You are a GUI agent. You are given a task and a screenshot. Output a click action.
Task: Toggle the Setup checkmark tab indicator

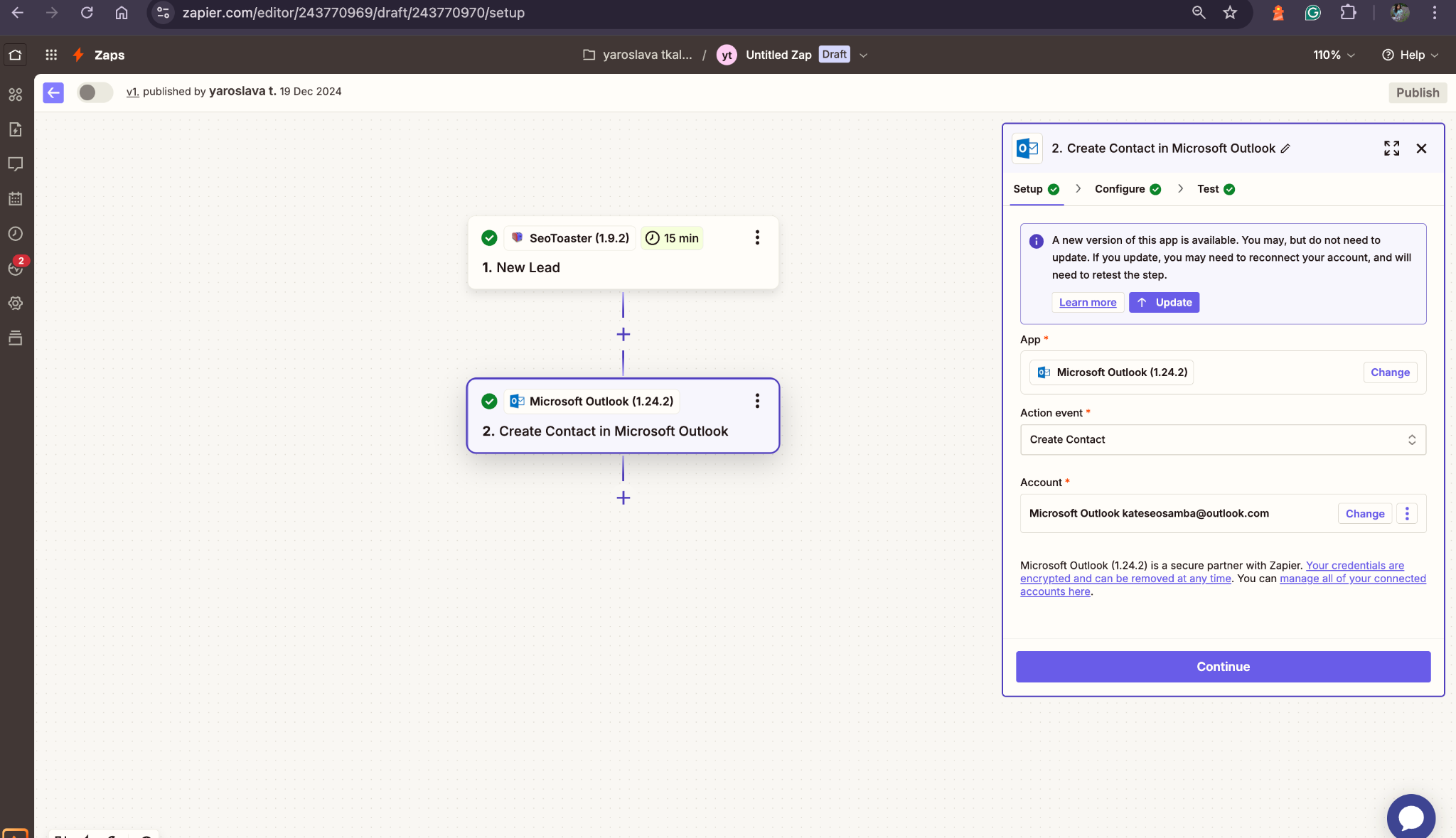click(1054, 189)
